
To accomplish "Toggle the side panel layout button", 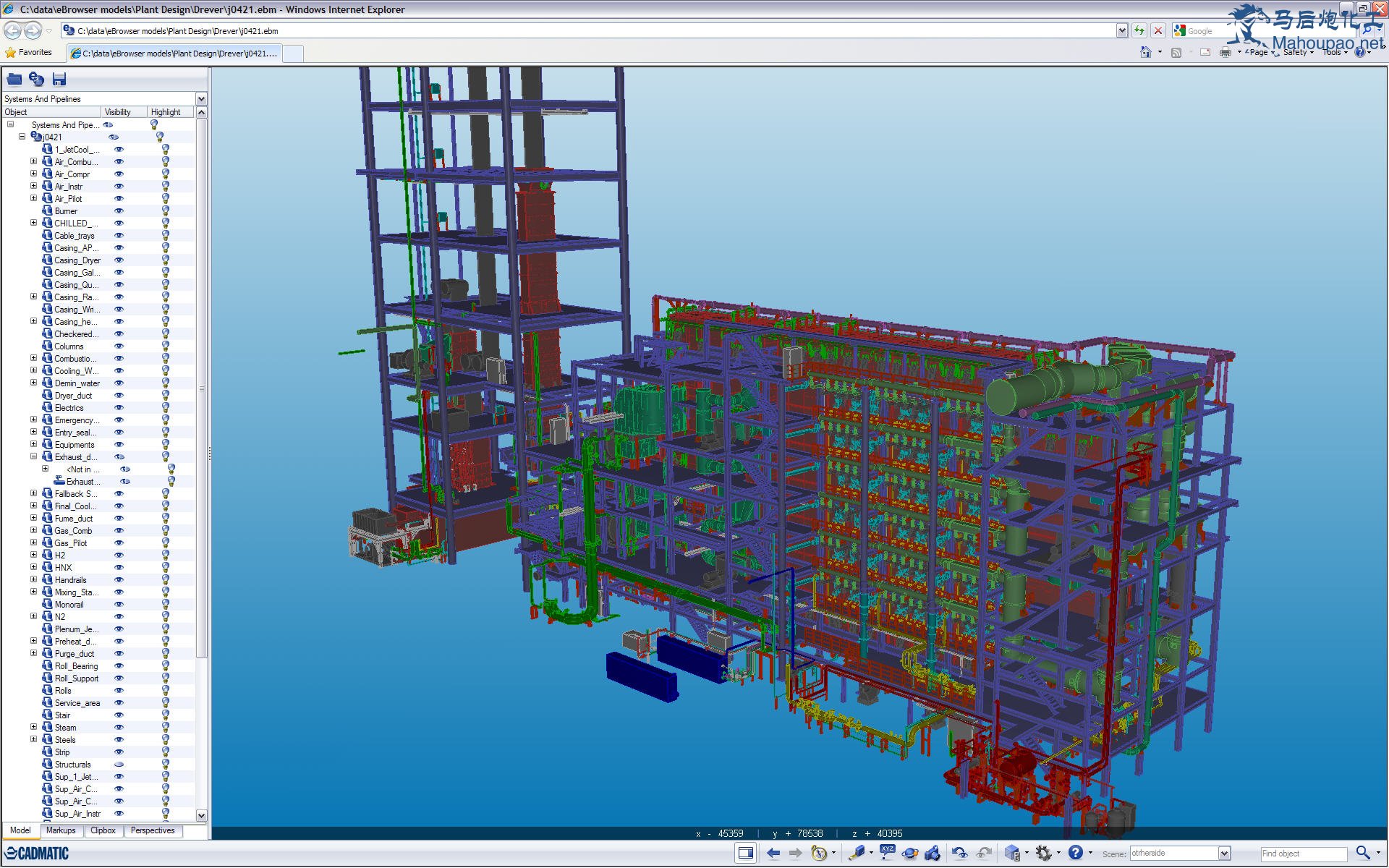I will coord(746,853).
